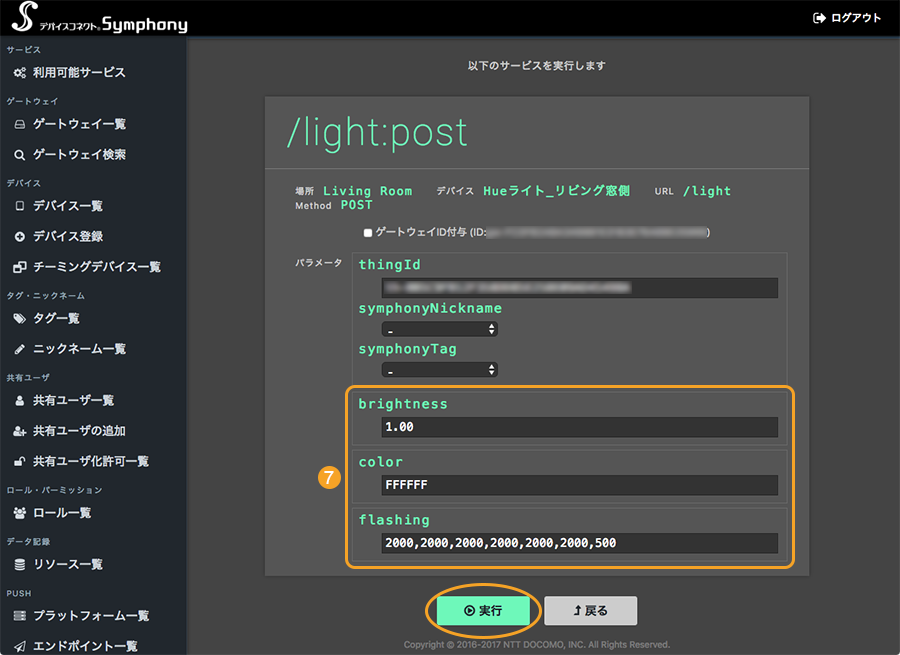Open デバイス登録 in the sidebar
Viewport: 900px width, 655px height.
68,237
